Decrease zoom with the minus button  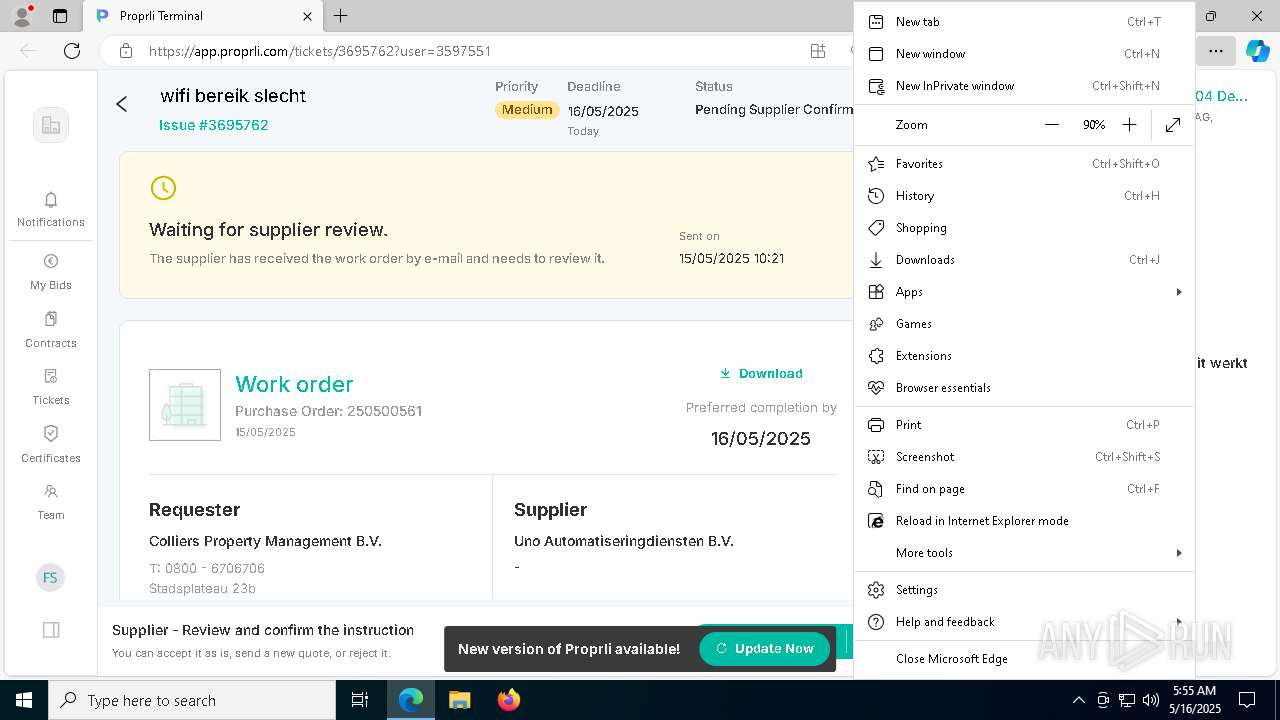(x=1052, y=125)
